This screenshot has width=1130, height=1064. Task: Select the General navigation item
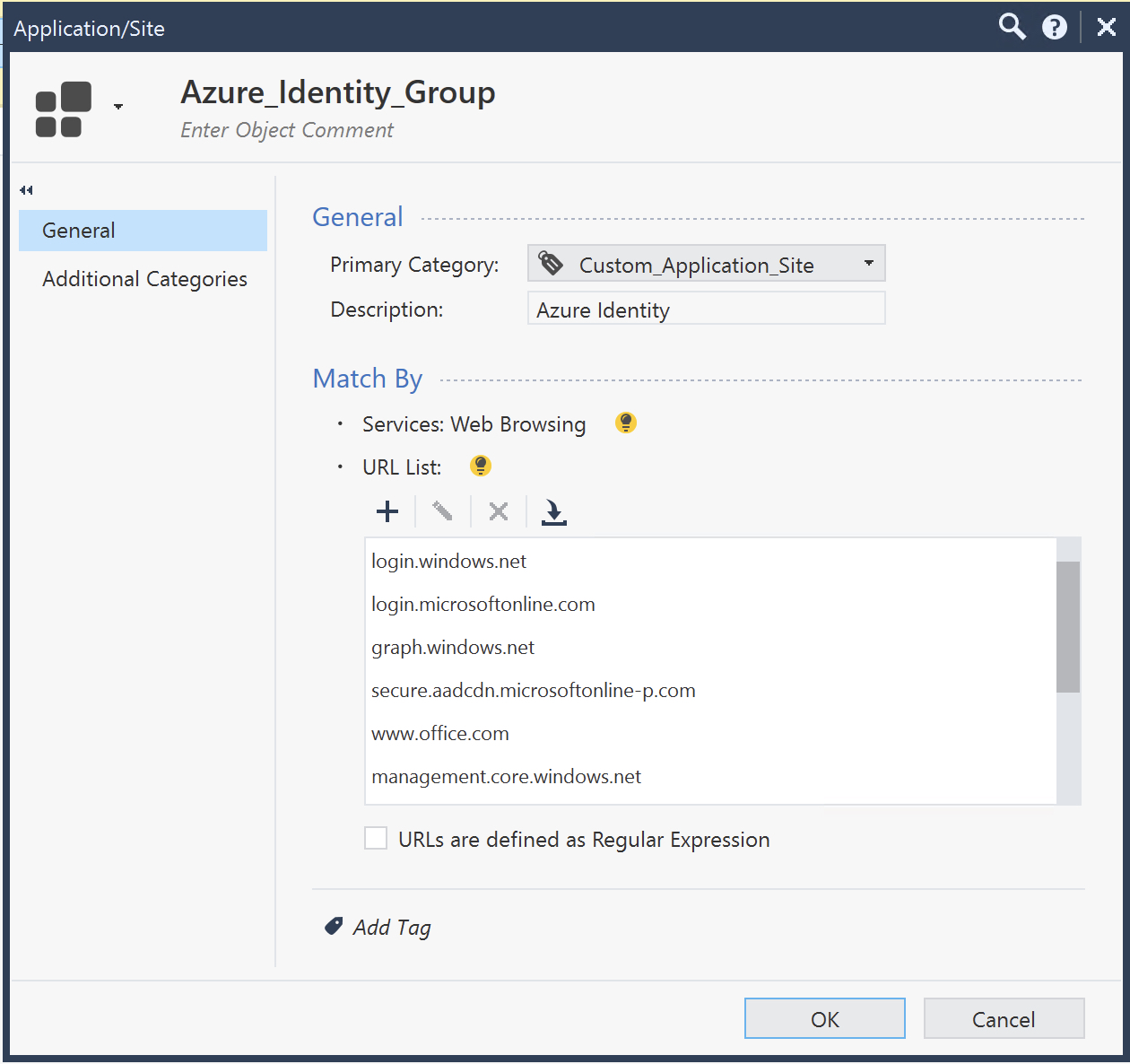pos(143,231)
